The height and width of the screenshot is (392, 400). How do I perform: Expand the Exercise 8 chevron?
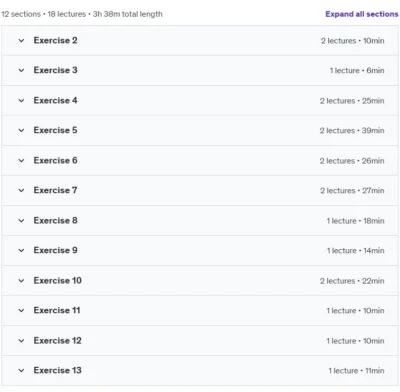click(x=21, y=220)
